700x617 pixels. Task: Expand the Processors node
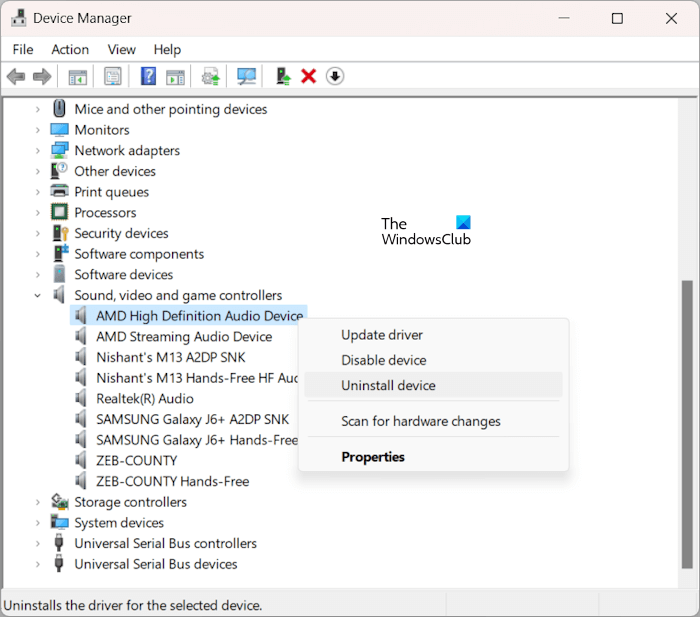point(38,213)
